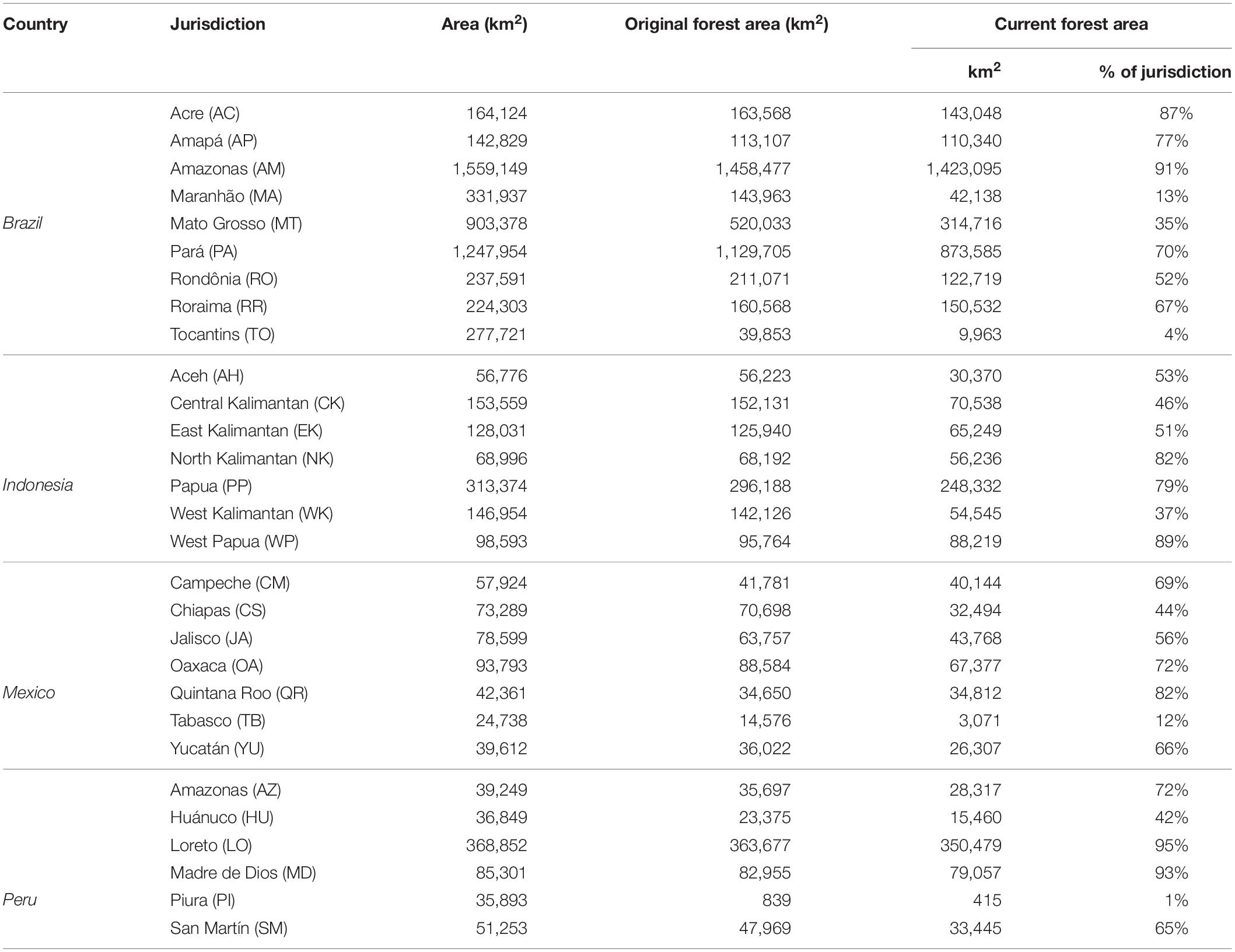The height and width of the screenshot is (952, 1235).
Task: Select original forest value 839
Action: coord(776,900)
